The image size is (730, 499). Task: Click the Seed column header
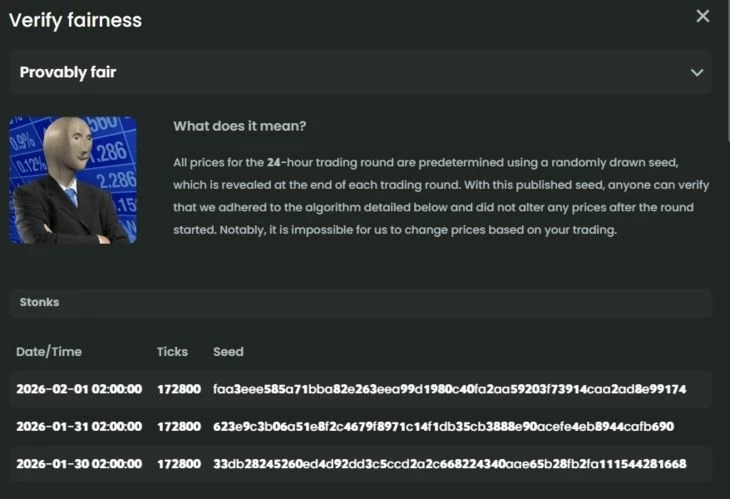(228, 352)
